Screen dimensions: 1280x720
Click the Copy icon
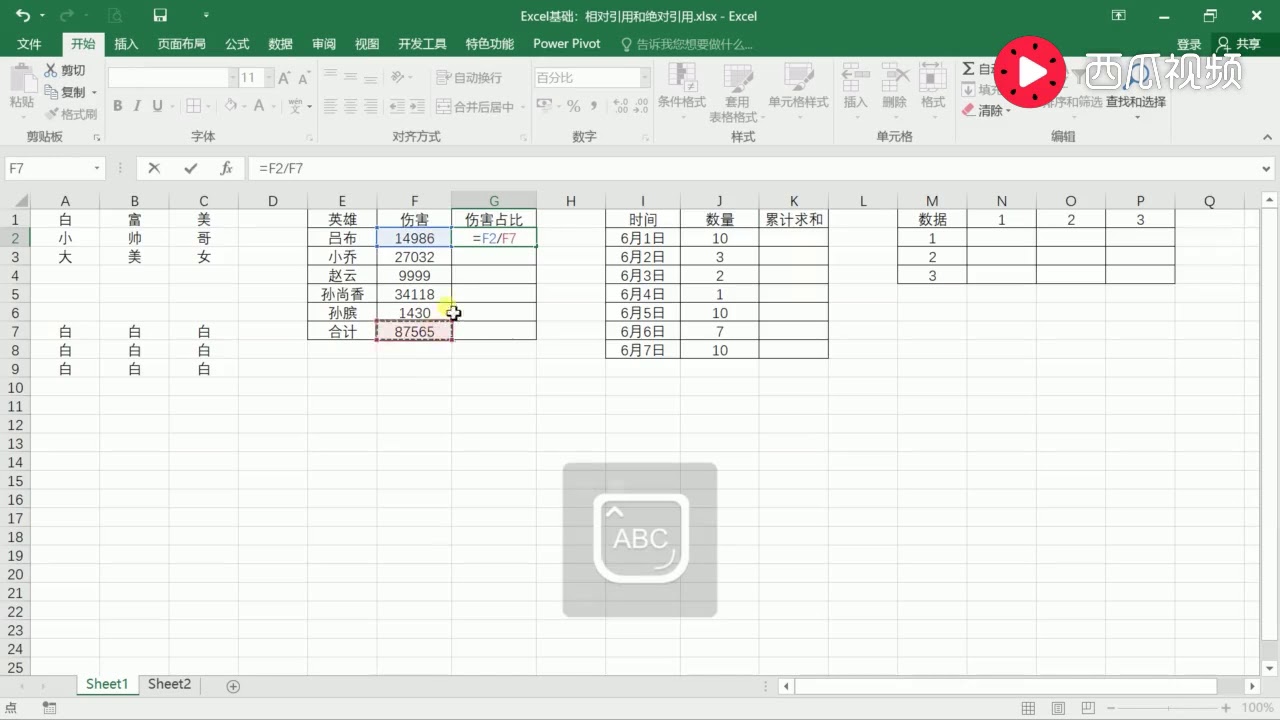(x=51, y=92)
